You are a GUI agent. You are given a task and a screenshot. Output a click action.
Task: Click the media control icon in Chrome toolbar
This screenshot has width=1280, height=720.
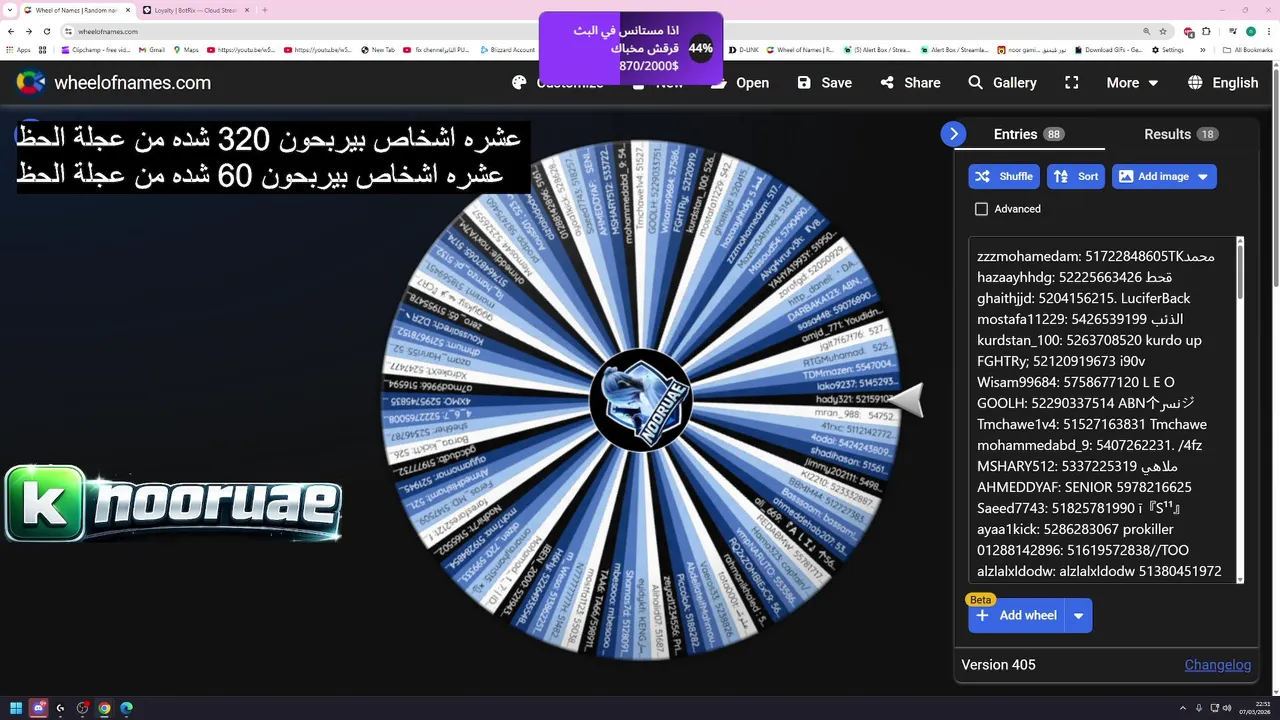[x=1233, y=31]
